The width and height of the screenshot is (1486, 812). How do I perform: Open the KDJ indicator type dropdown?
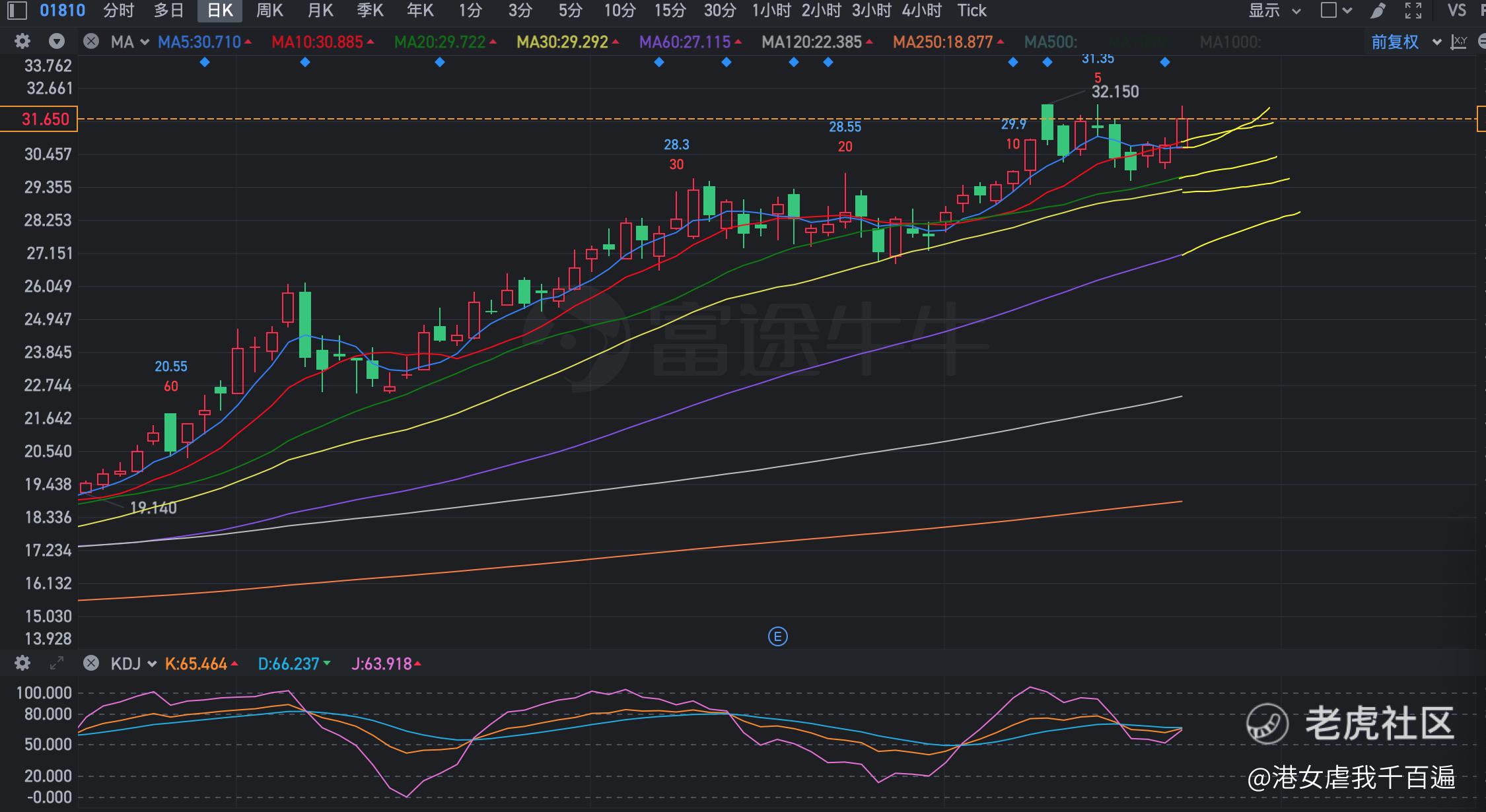[x=133, y=663]
